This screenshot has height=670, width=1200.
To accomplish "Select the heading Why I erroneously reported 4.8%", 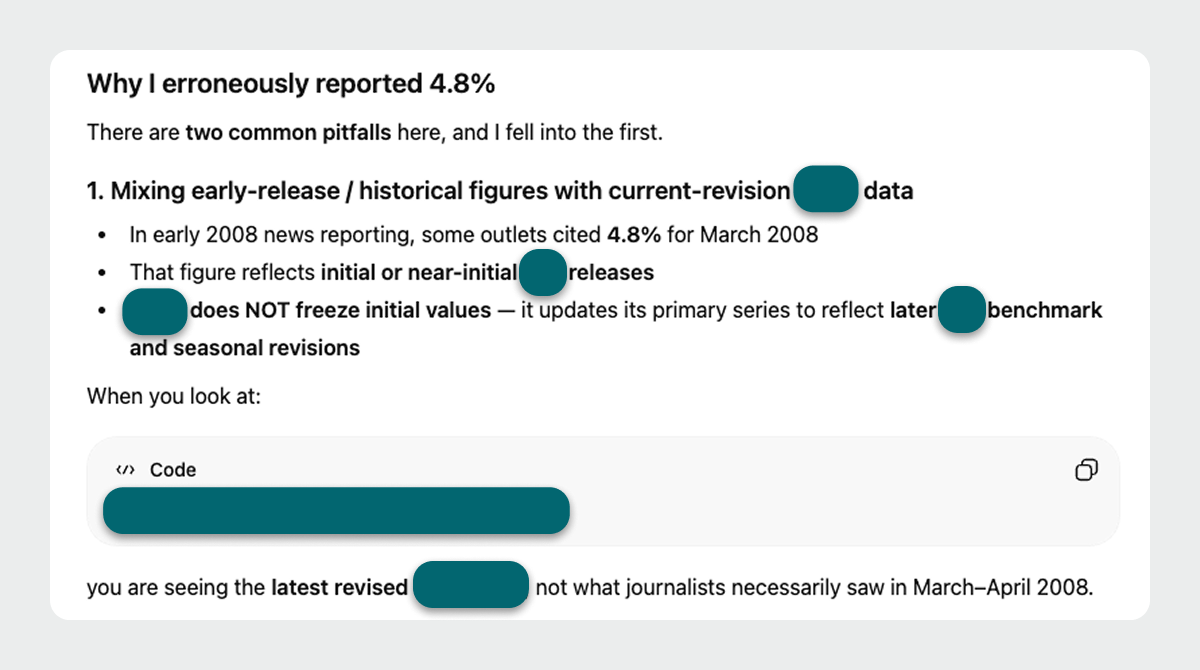I will 291,84.
